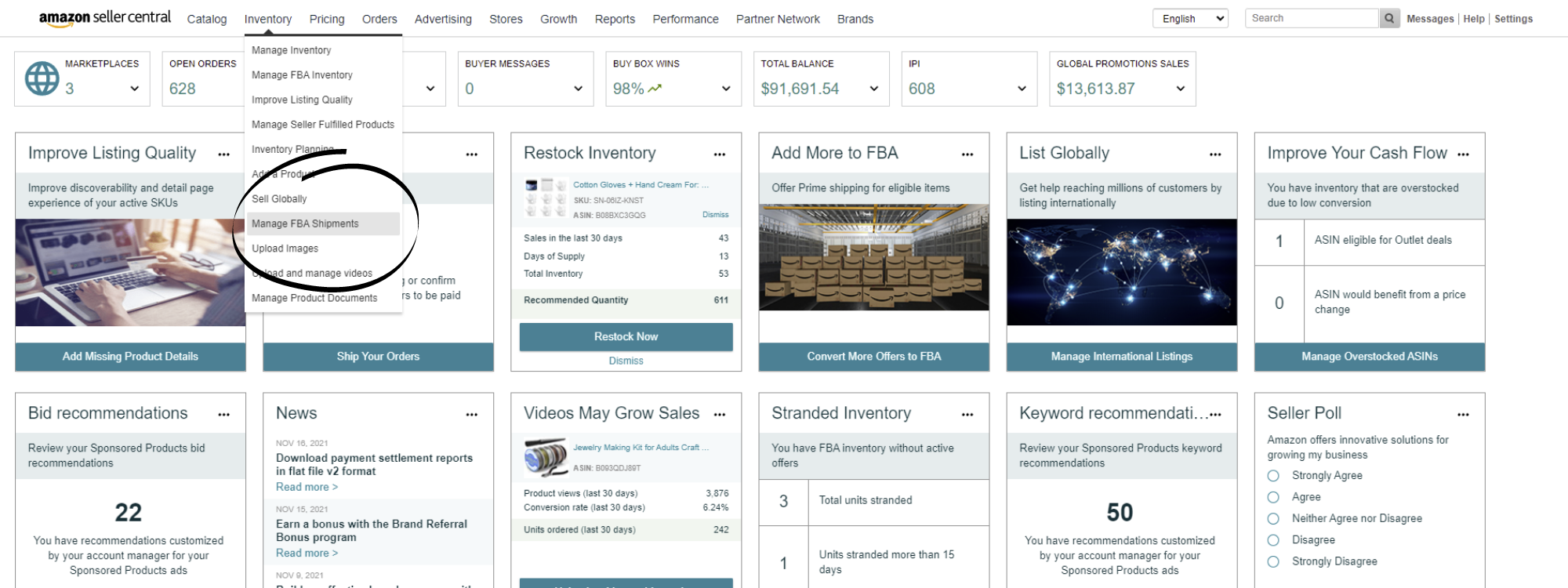Click Read more under Brand Referral Bonus news

(x=307, y=553)
